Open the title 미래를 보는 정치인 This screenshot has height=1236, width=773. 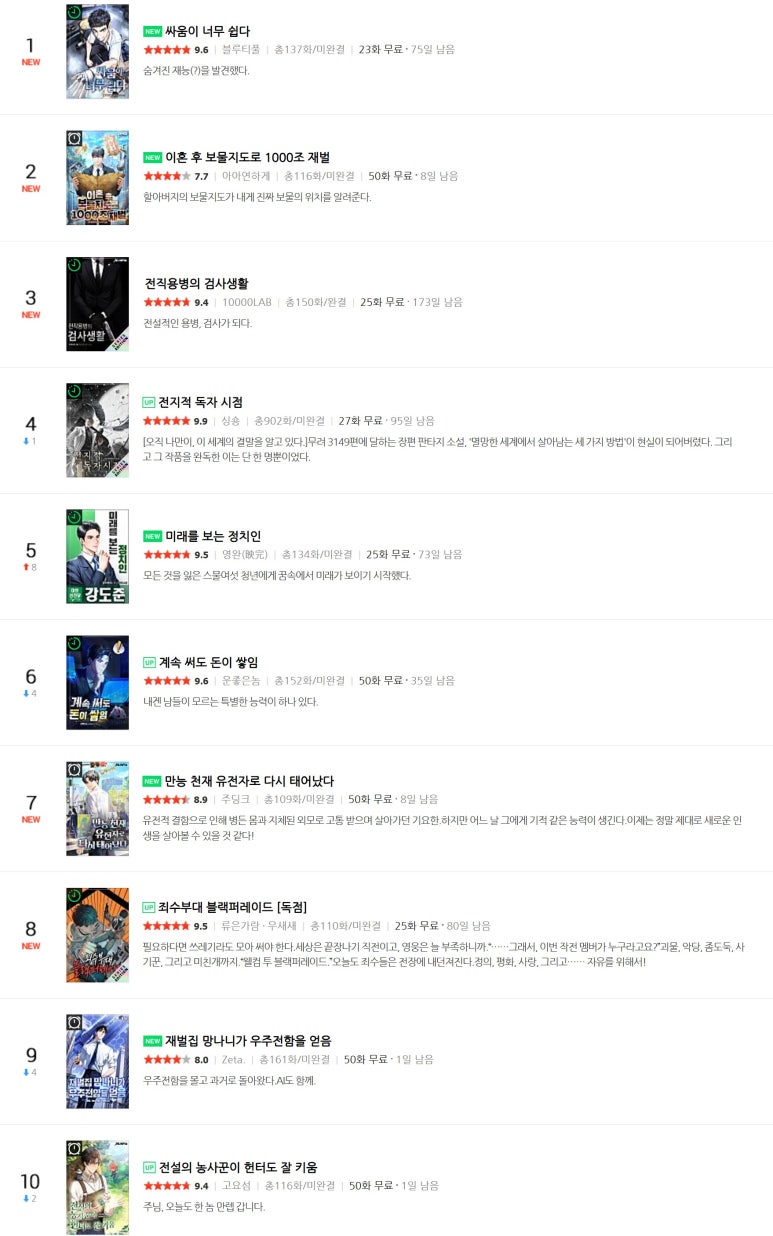(213, 536)
